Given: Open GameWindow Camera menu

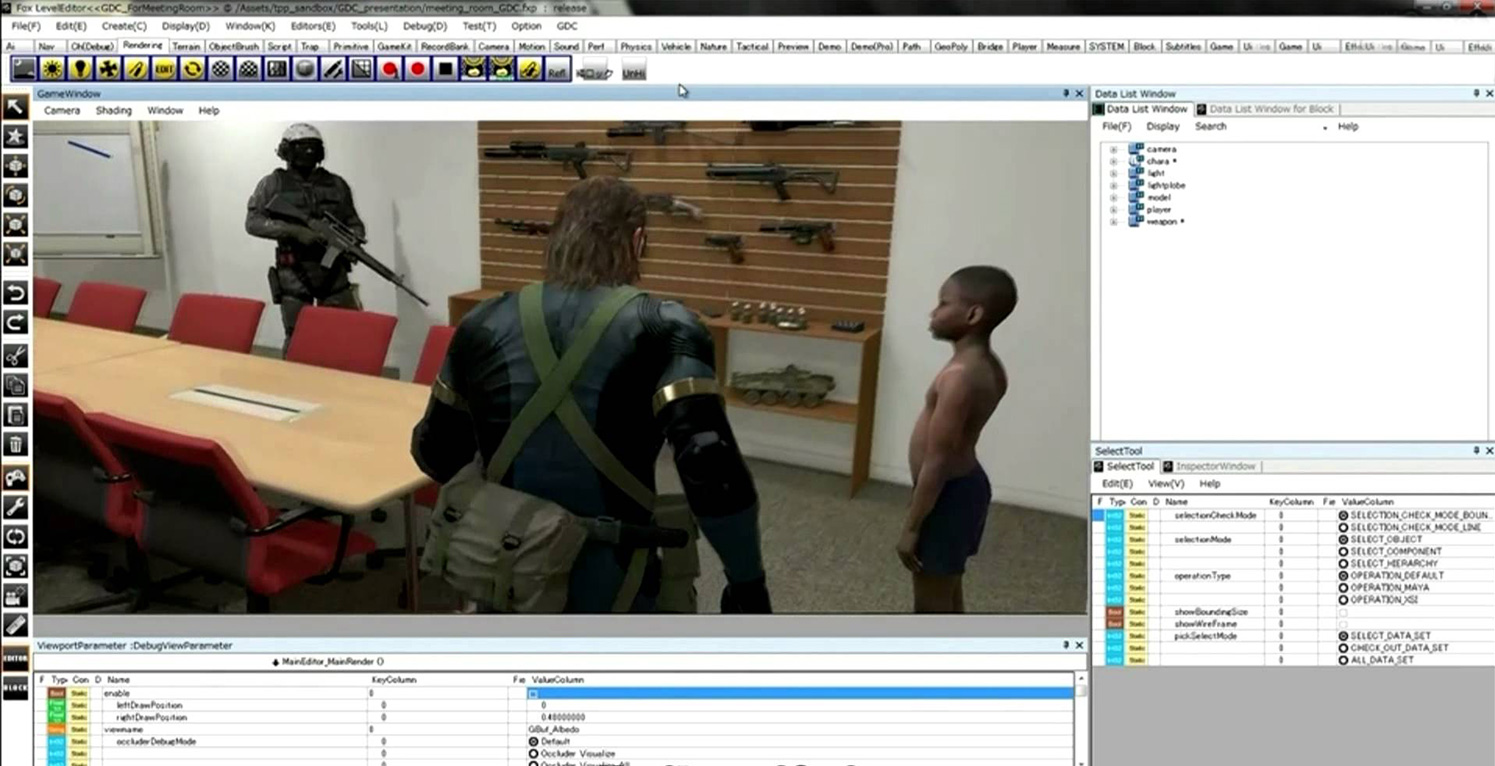Looking at the screenshot, I should click(x=62, y=111).
